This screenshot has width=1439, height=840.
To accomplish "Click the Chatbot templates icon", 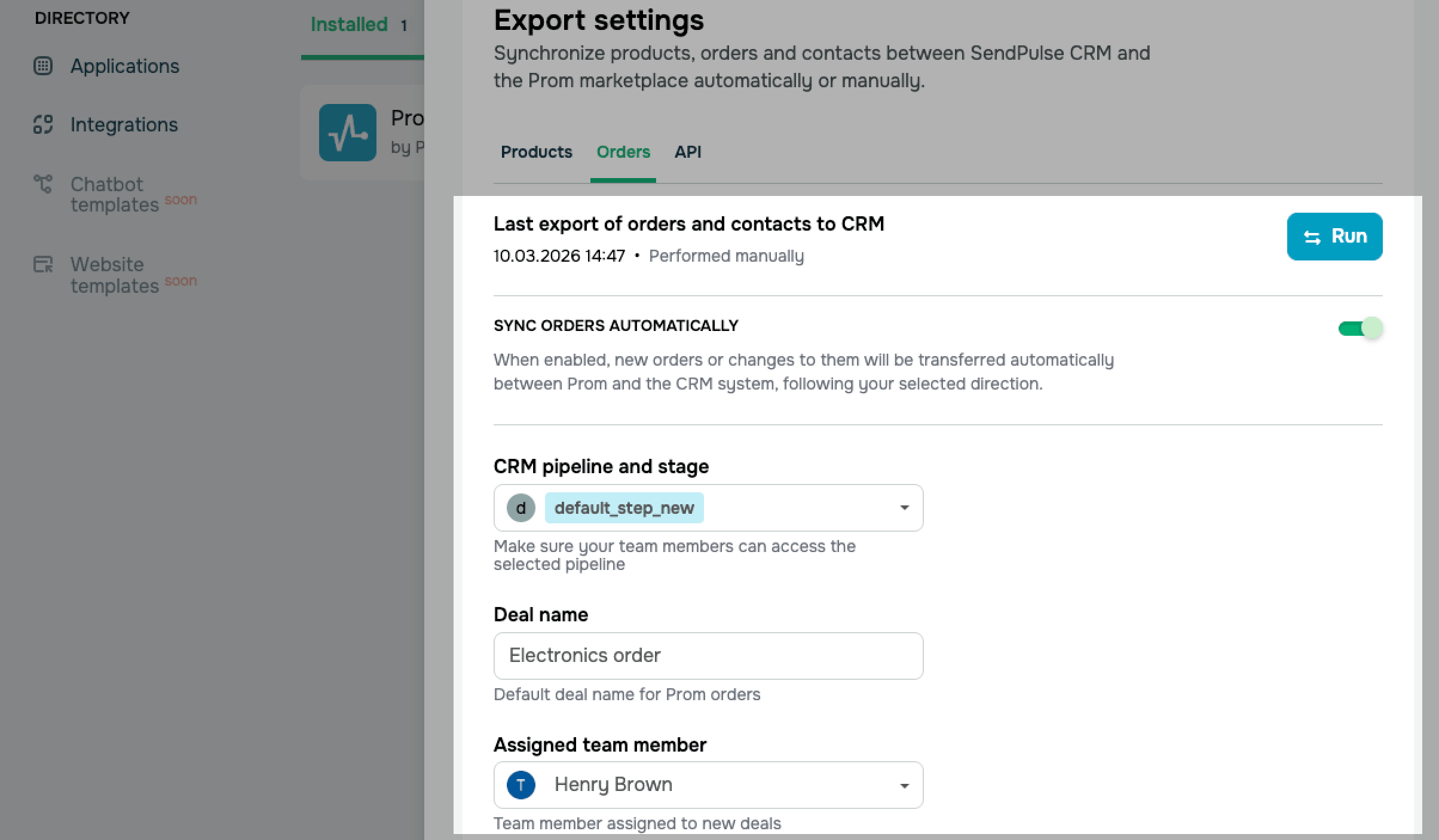I will click(x=43, y=183).
